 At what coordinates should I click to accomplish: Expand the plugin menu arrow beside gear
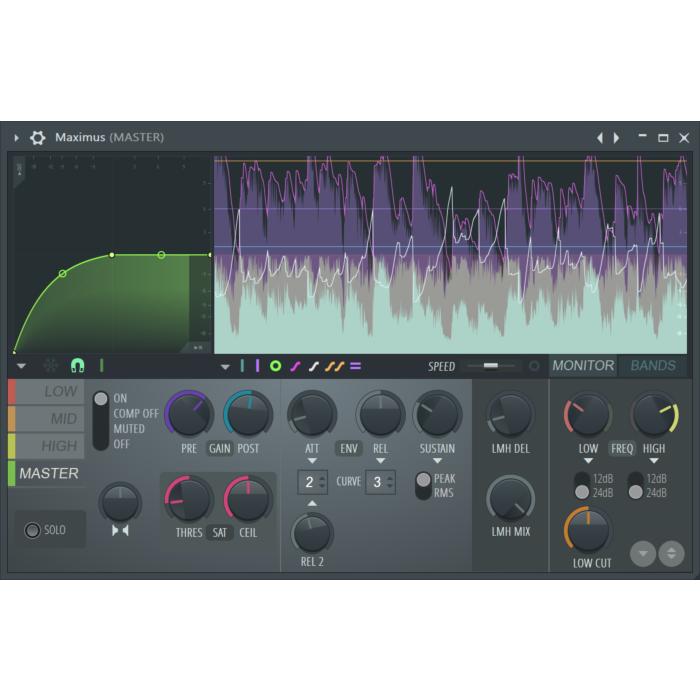[x=17, y=138]
